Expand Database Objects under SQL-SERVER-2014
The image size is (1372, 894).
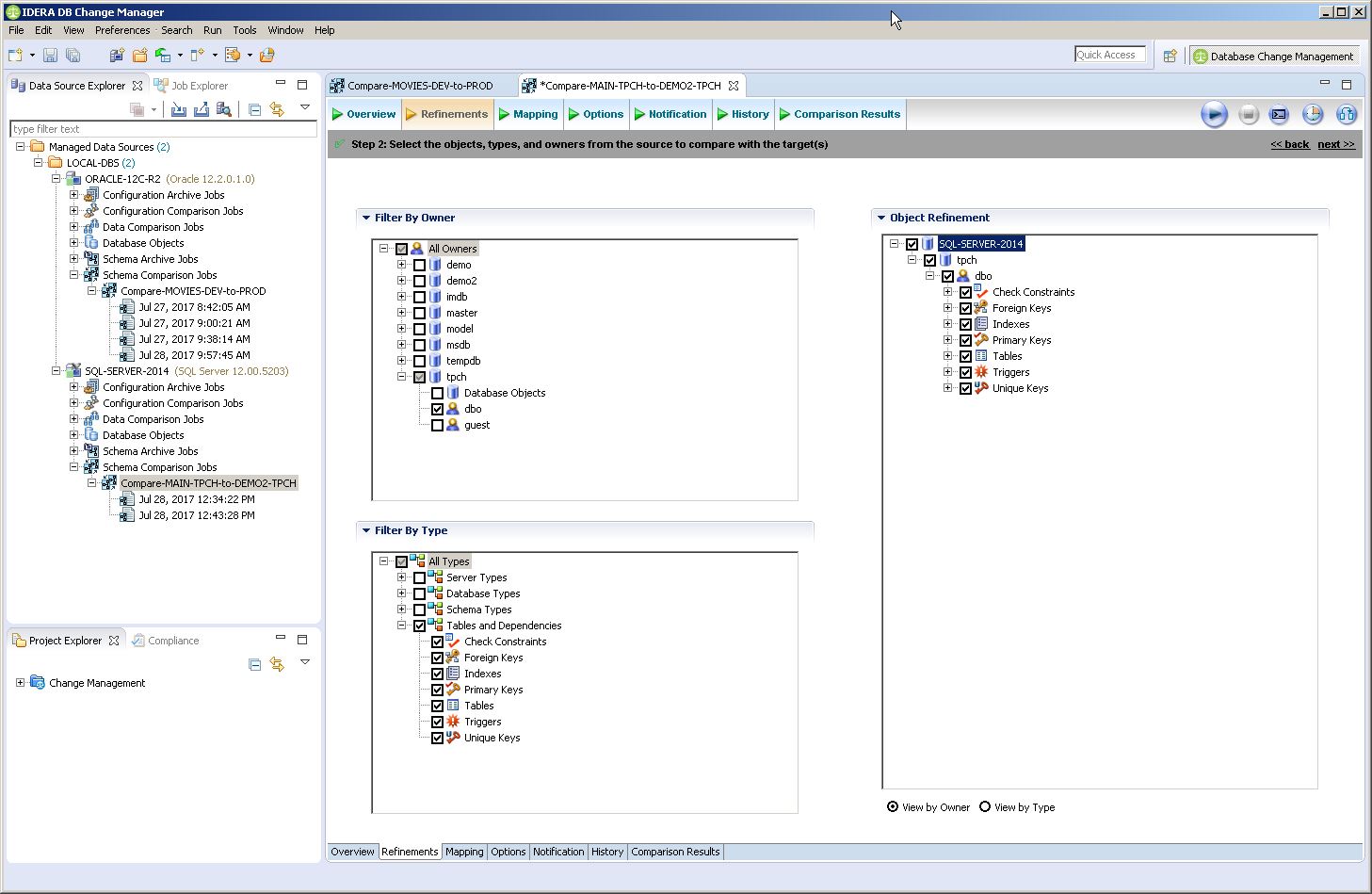tap(74, 435)
